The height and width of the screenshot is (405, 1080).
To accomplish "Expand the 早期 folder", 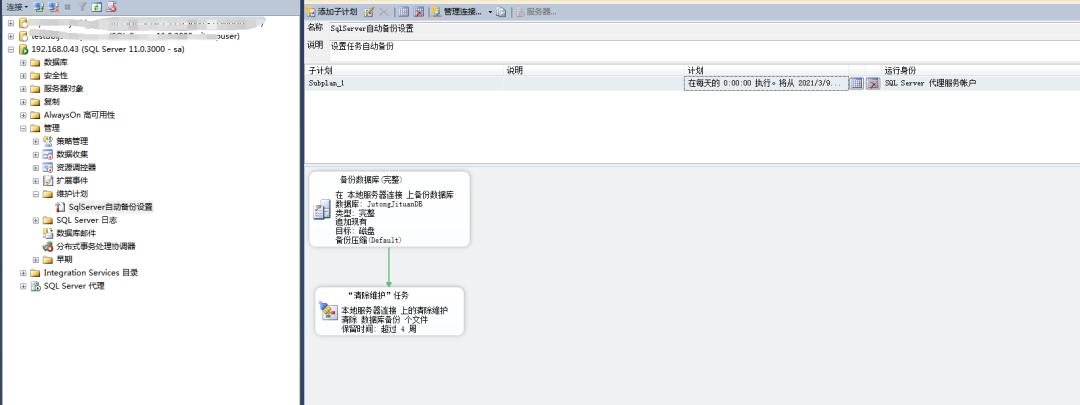I will pos(36,260).
